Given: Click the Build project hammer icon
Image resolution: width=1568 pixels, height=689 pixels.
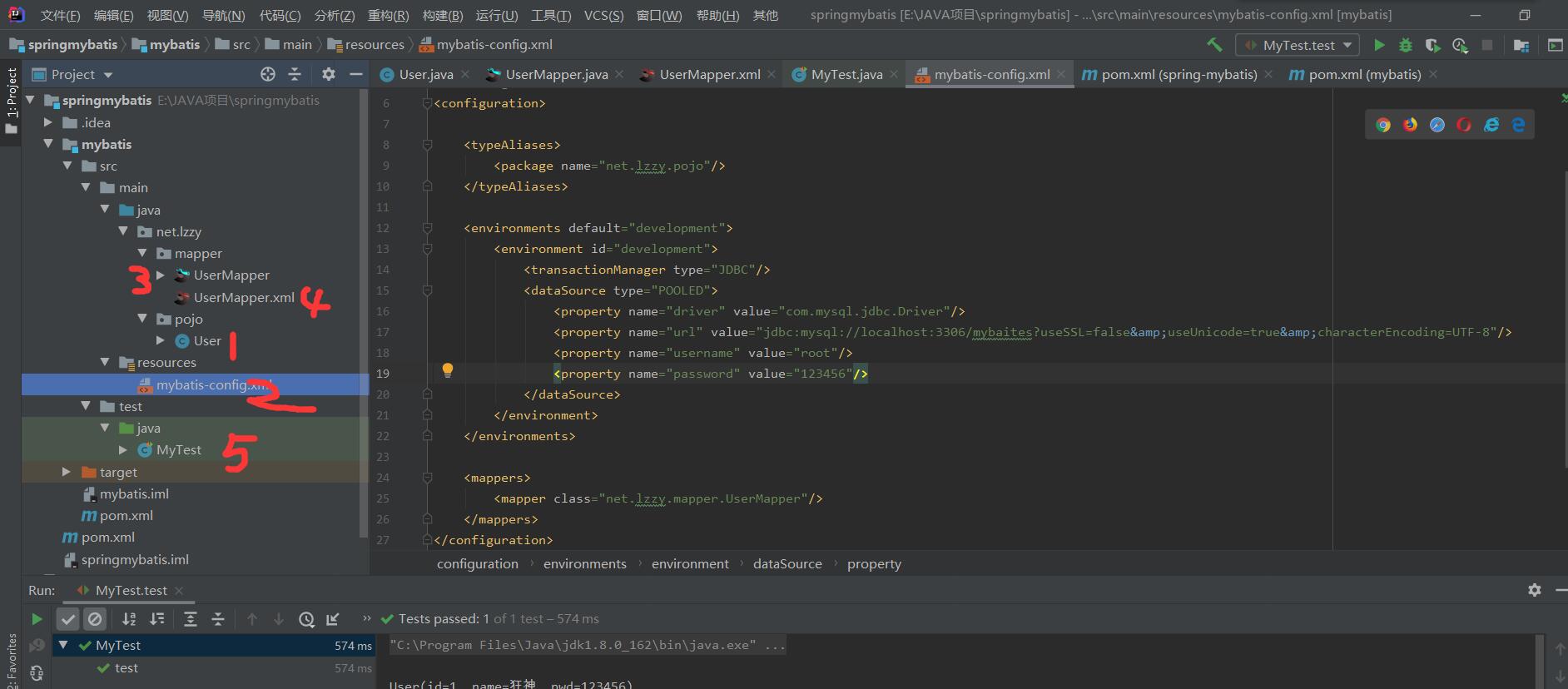Looking at the screenshot, I should point(1214,45).
